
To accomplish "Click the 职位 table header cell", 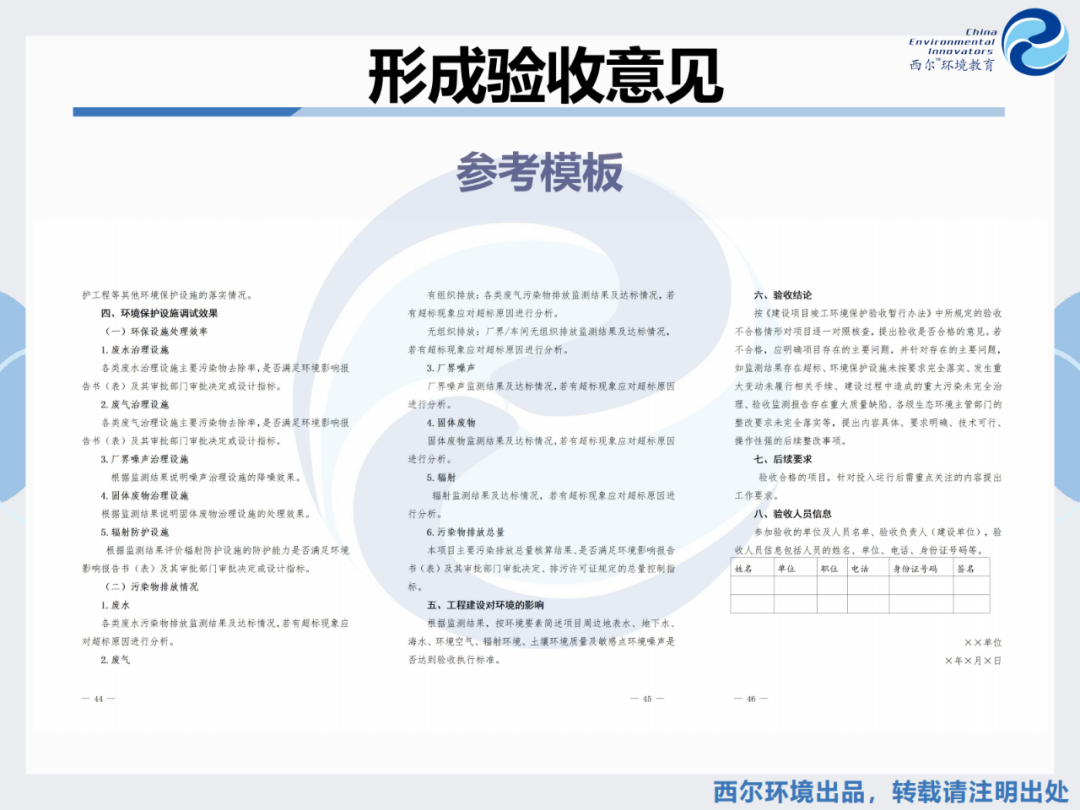I will 832,568.
